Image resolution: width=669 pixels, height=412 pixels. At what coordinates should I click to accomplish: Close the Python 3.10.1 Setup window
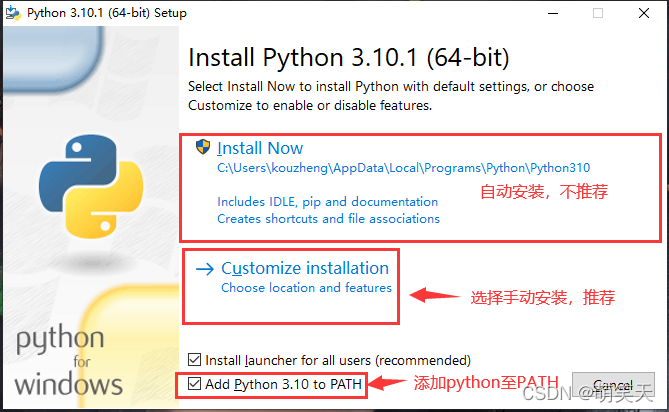coord(643,14)
